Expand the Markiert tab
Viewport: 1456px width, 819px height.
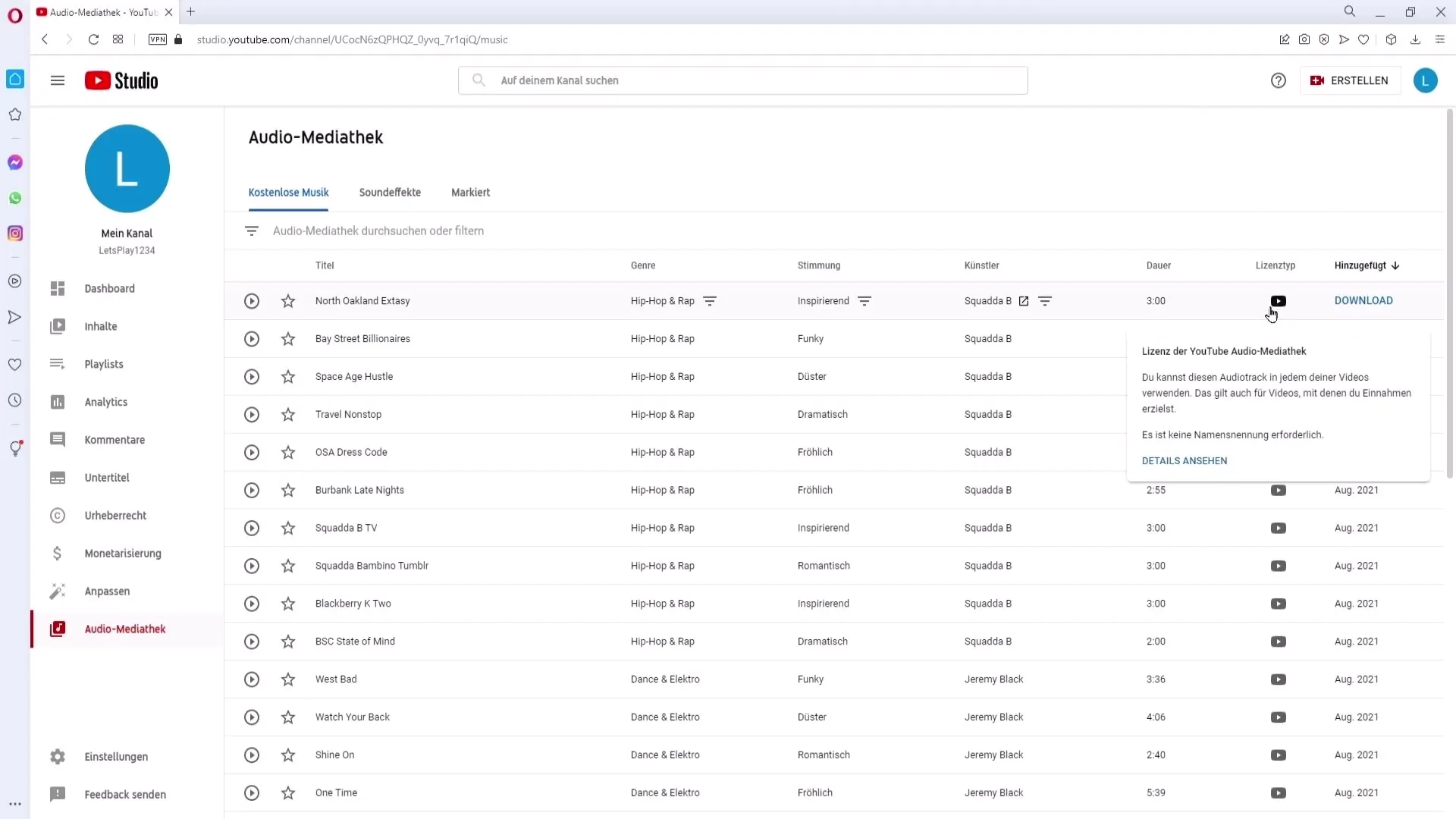[x=470, y=192]
